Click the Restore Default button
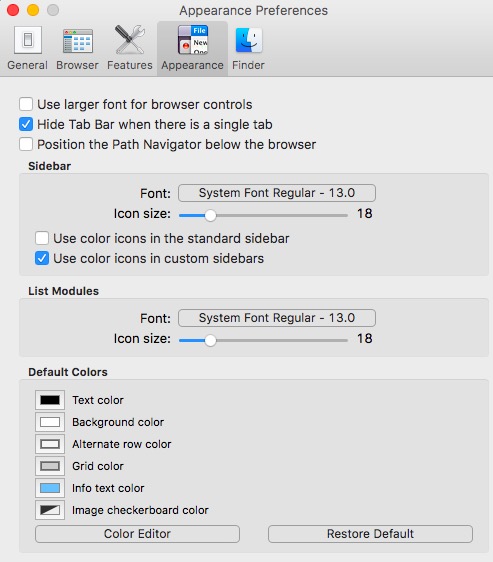The image size is (493, 562). click(370, 534)
